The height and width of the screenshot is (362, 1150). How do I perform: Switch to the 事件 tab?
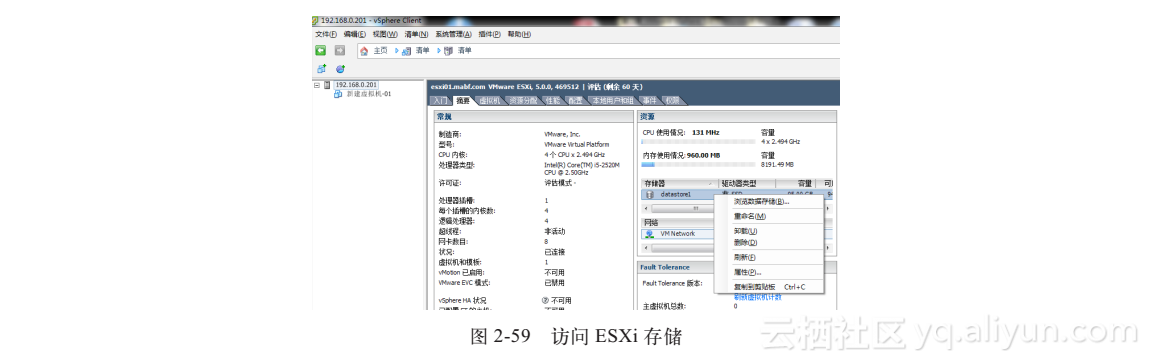(x=650, y=100)
